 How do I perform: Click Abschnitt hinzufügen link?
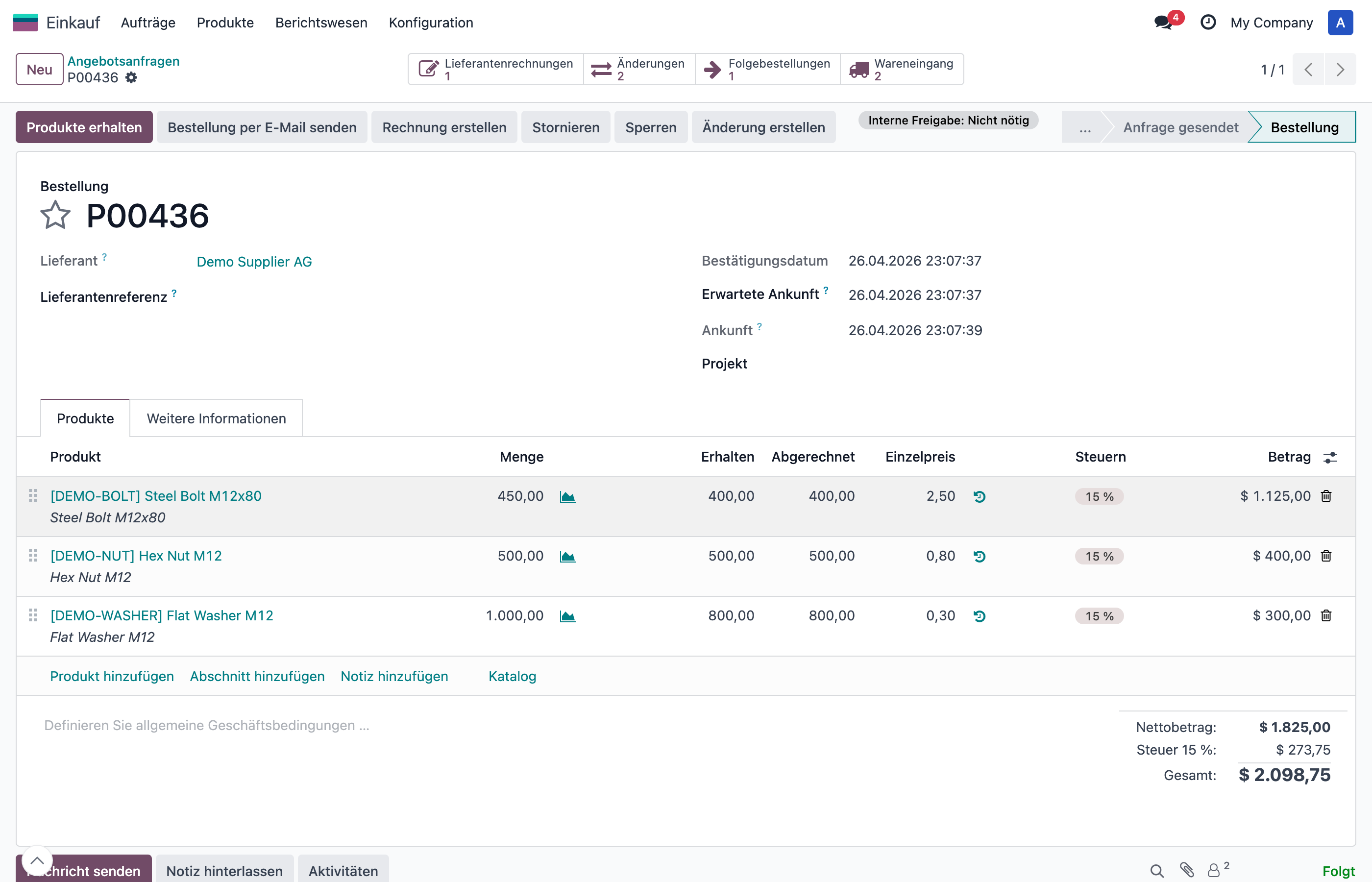257,676
